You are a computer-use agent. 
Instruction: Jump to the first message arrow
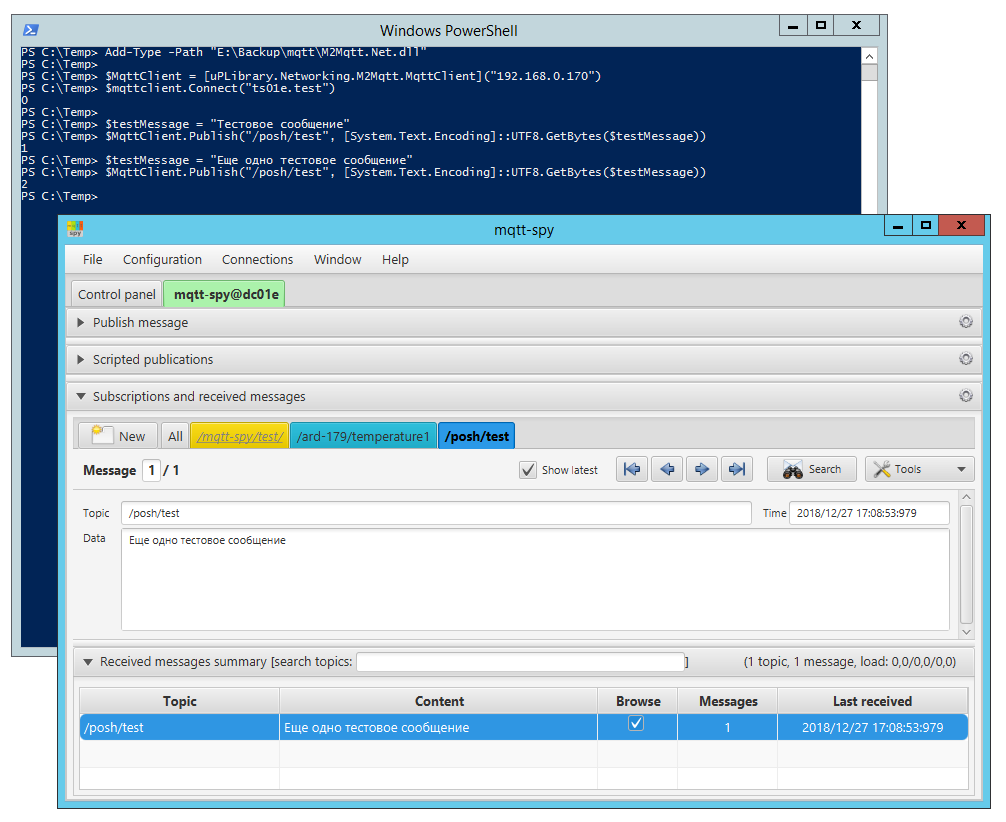pyautogui.click(x=632, y=469)
